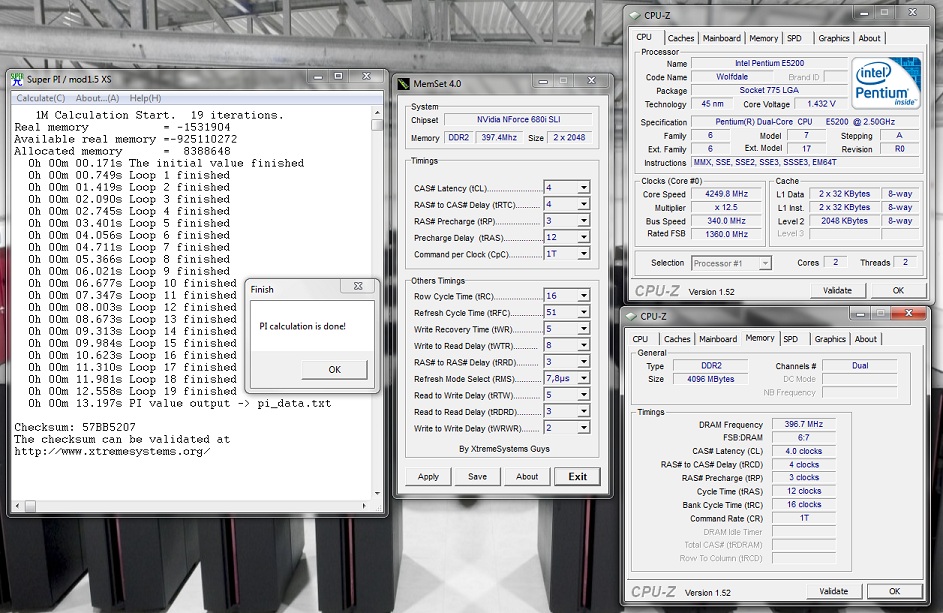Switch to Memory tab in upper CPU-Z window
The width and height of the screenshot is (943, 613).
tap(764, 38)
